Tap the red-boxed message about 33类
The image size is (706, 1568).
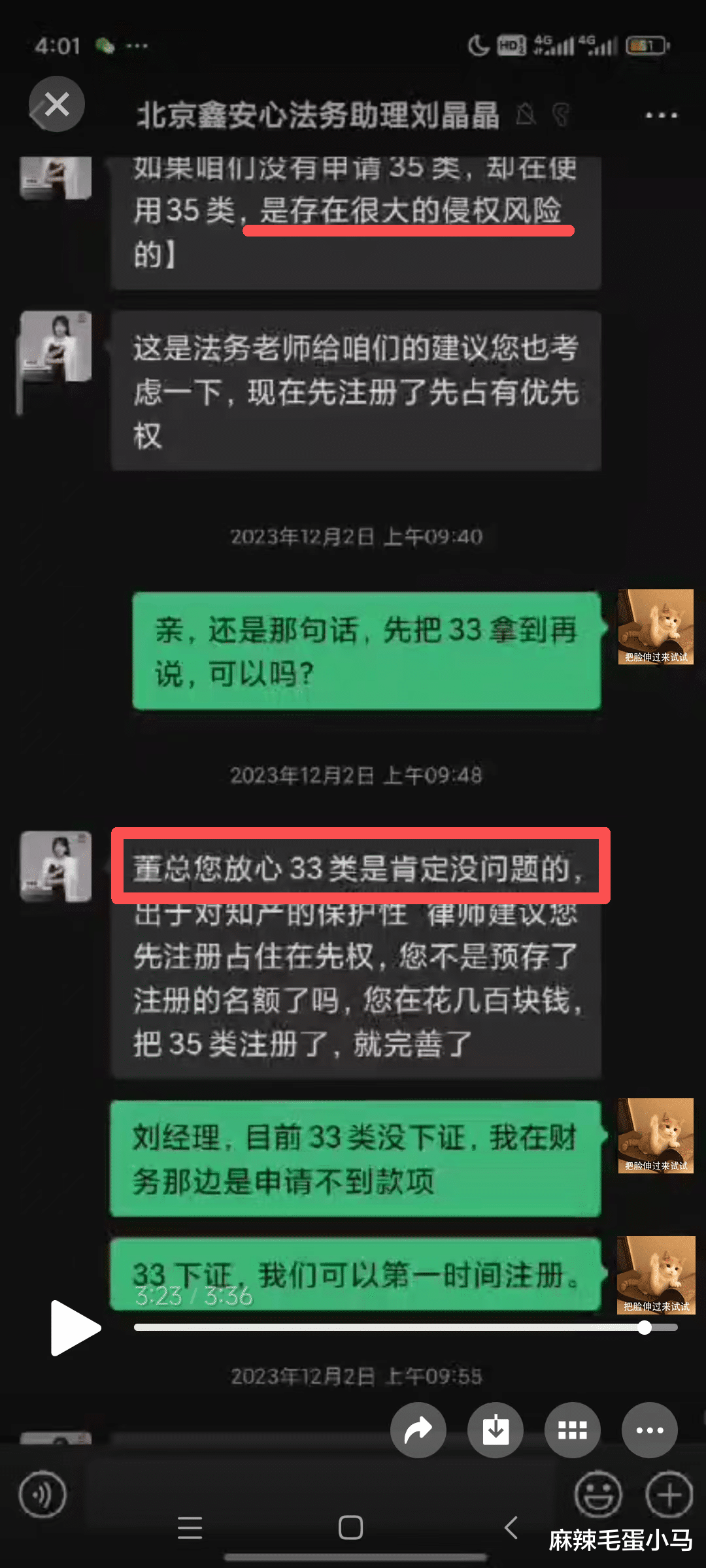click(360, 866)
